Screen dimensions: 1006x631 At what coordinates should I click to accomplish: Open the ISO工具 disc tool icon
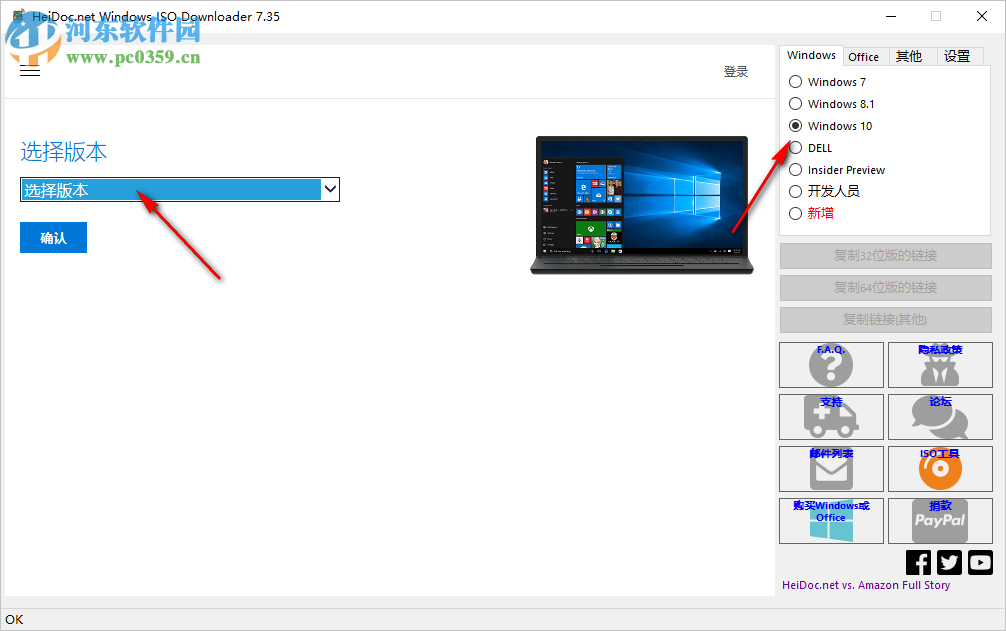940,469
